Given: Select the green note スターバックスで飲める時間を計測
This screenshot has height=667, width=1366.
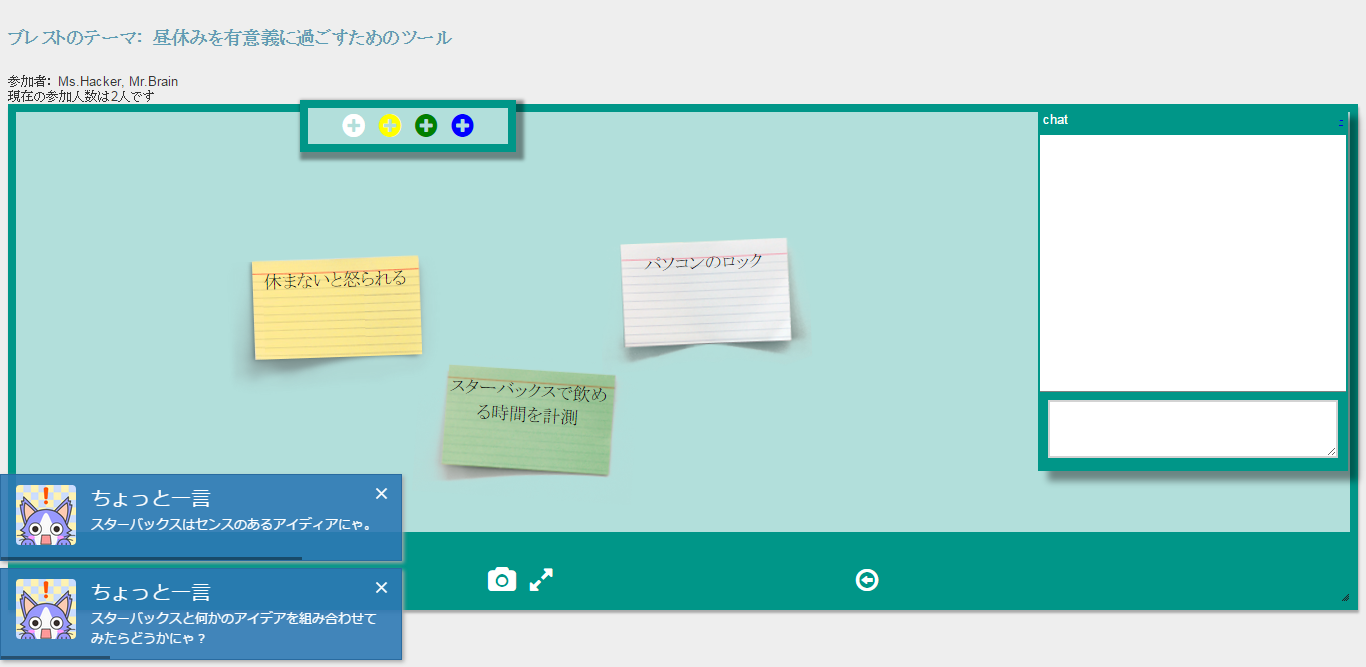Looking at the screenshot, I should point(528,420).
